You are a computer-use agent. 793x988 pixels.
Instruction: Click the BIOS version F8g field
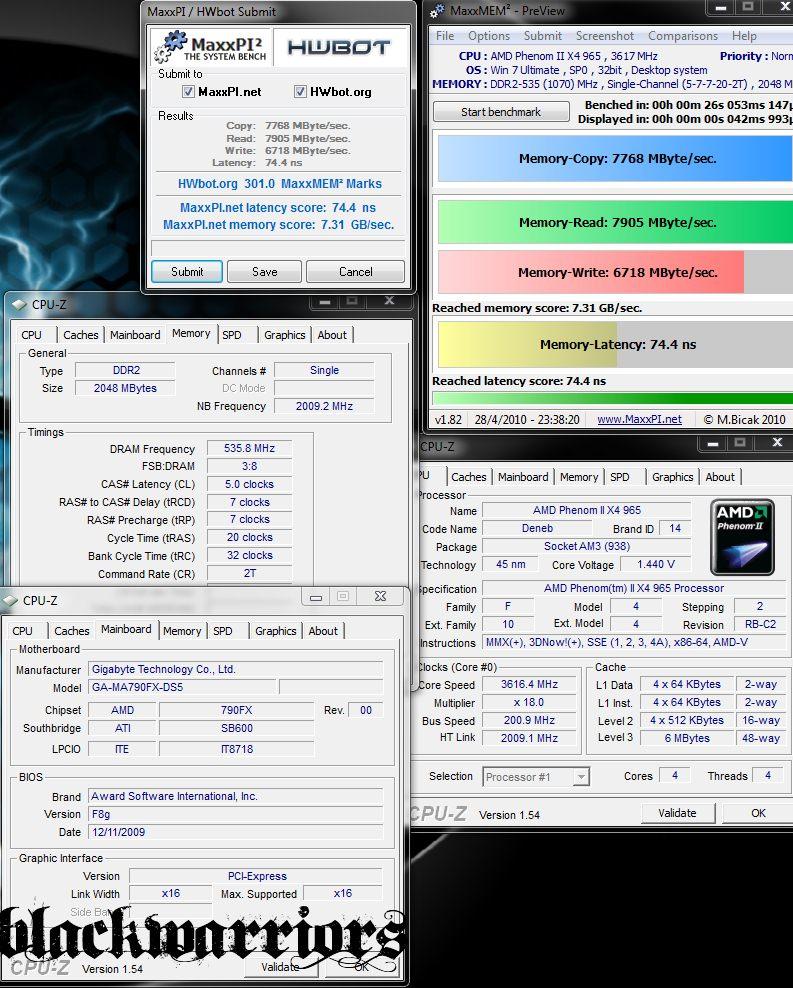click(235, 814)
